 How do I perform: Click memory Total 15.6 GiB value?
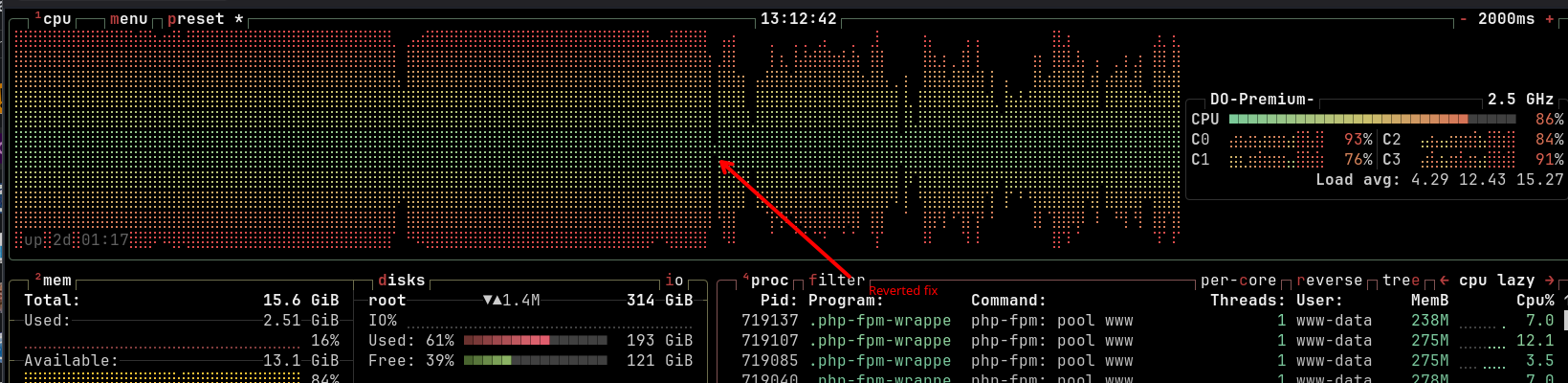click(301, 301)
